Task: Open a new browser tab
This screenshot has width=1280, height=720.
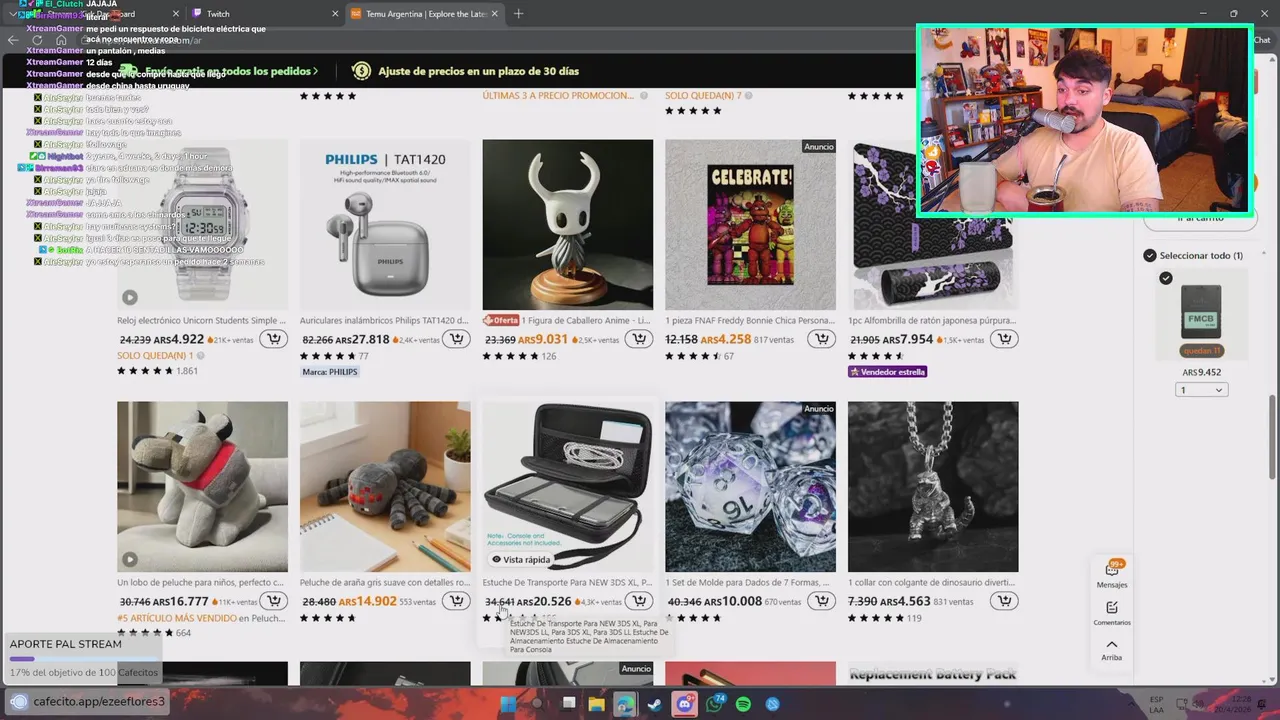Action: 518,14
